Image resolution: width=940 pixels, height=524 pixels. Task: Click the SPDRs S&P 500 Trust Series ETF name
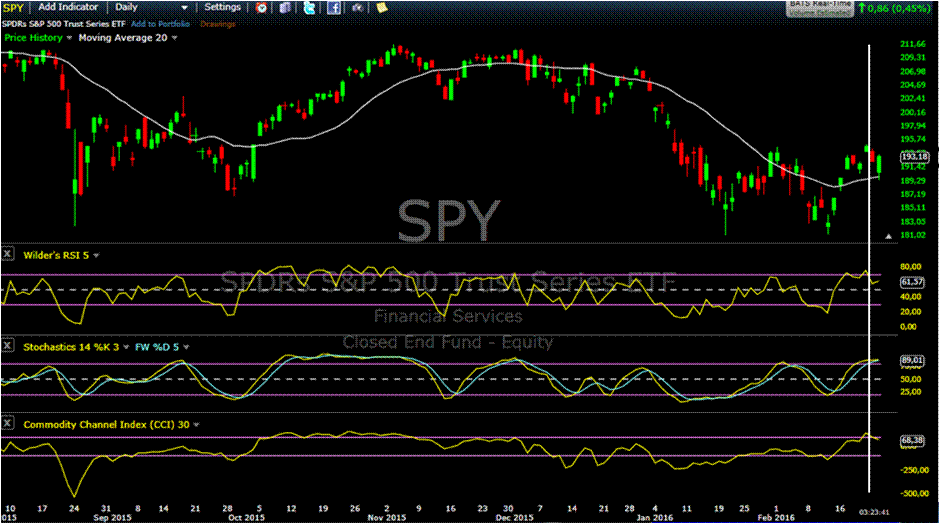tap(64, 24)
